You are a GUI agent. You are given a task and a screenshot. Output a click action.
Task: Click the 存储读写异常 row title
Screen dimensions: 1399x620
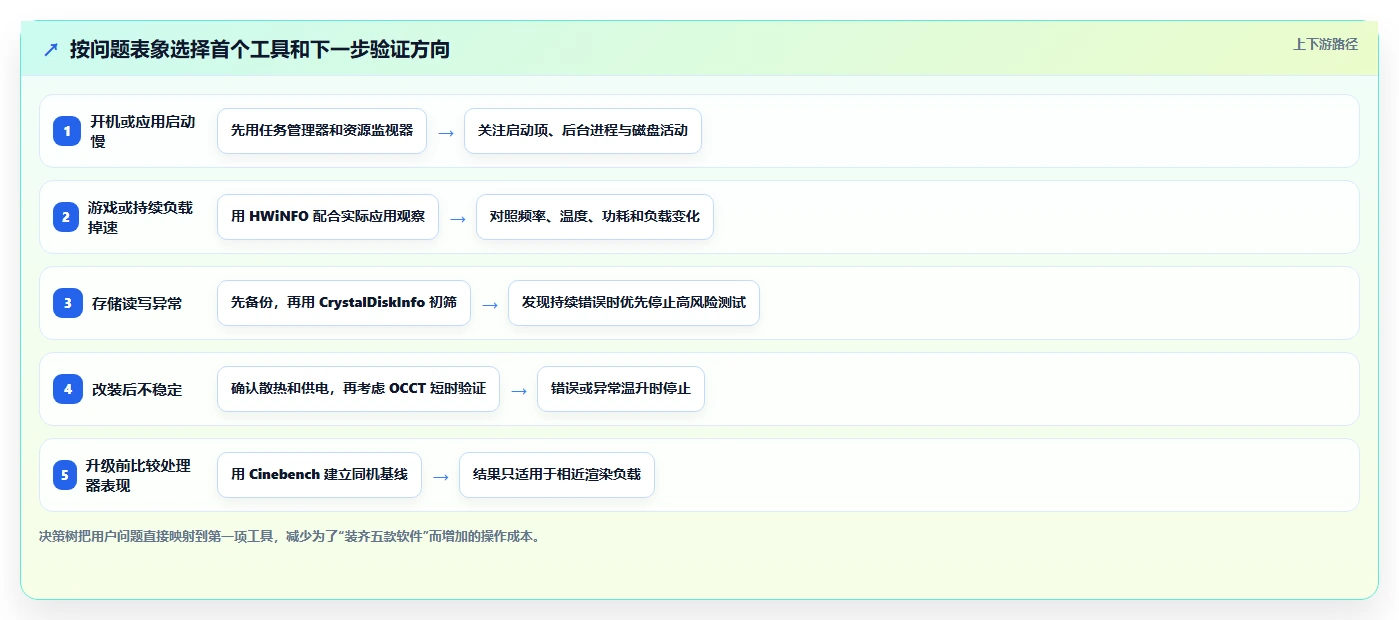[x=137, y=303]
